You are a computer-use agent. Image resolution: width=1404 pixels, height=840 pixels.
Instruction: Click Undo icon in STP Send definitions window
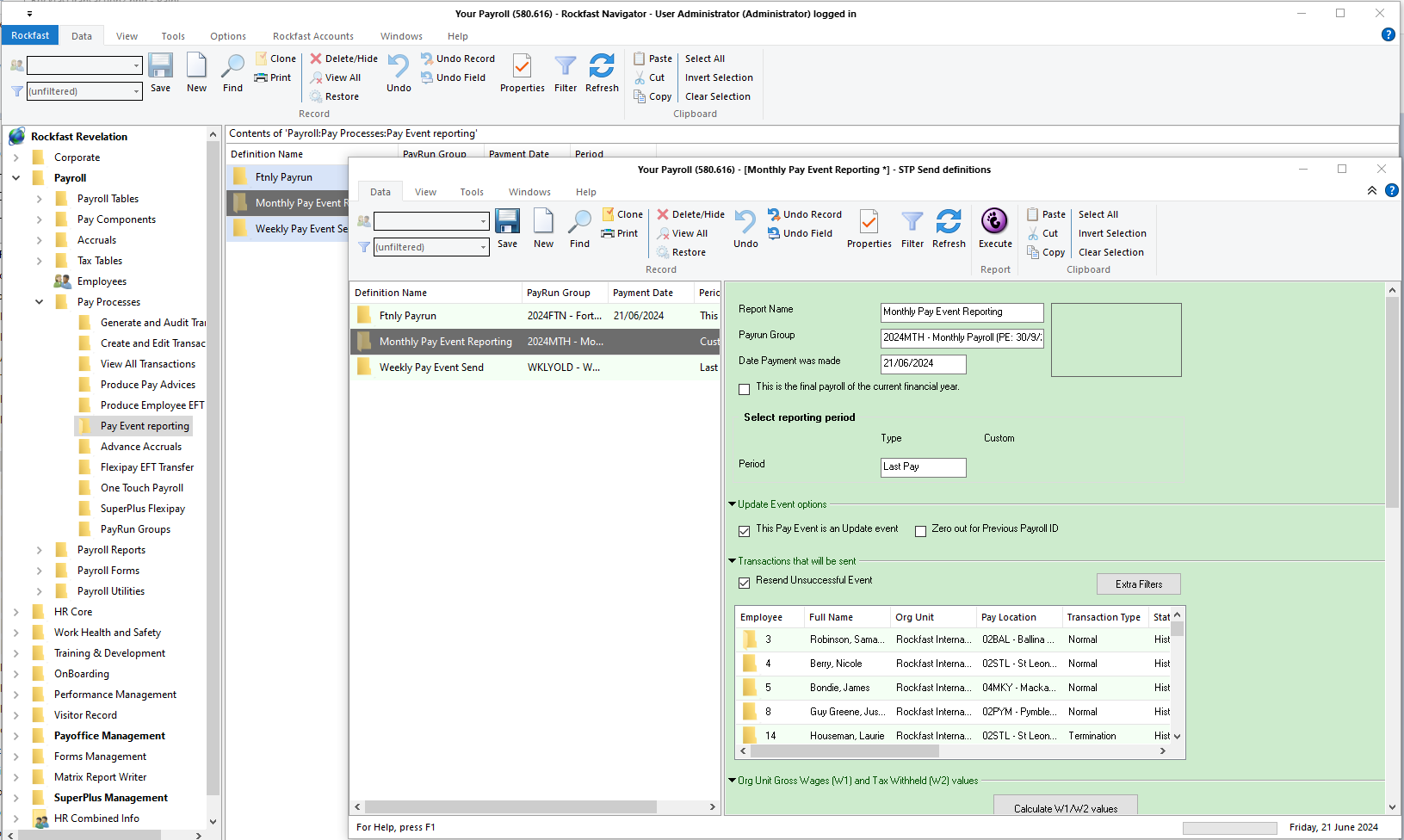(x=745, y=229)
